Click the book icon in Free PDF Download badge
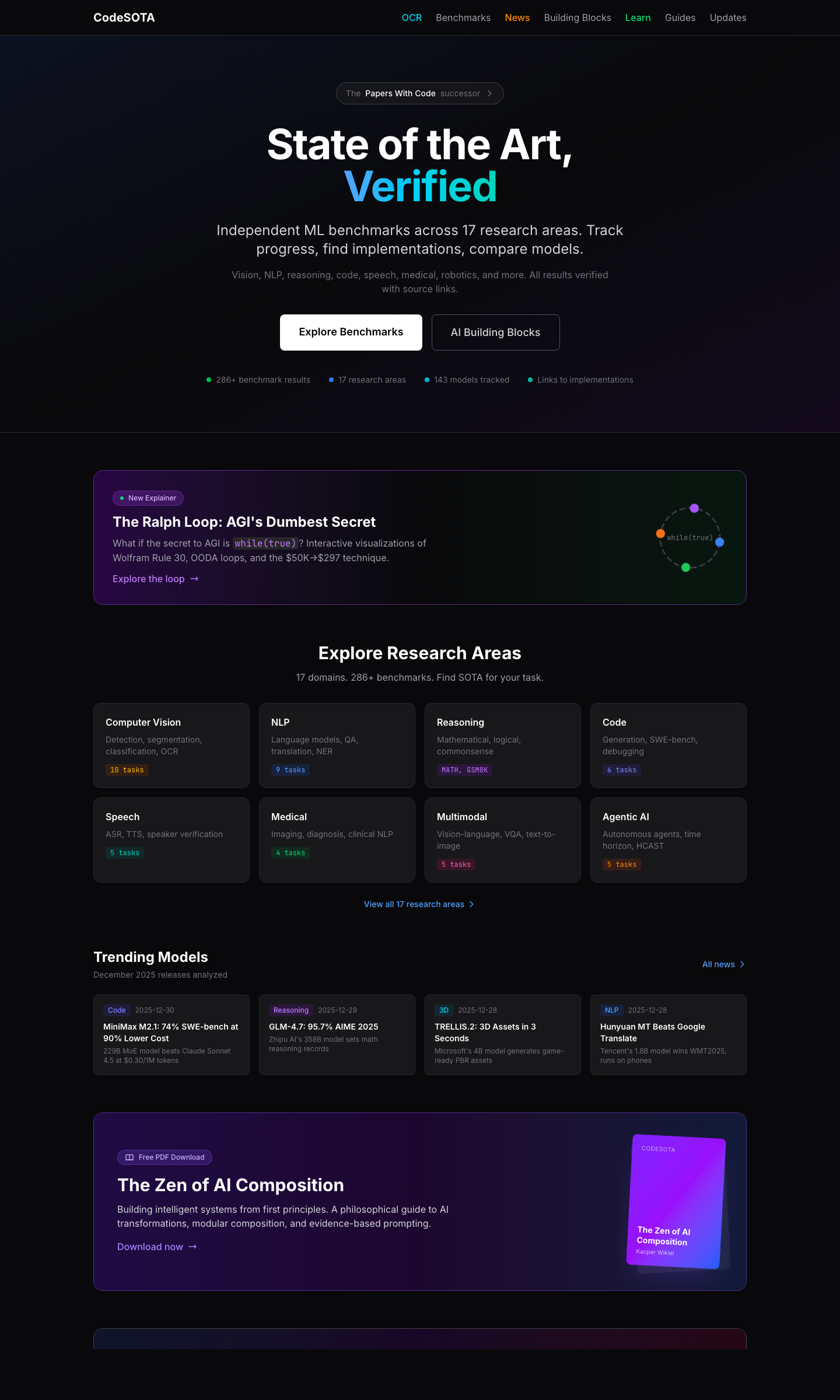The height and width of the screenshot is (1400, 840). (x=129, y=1157)
